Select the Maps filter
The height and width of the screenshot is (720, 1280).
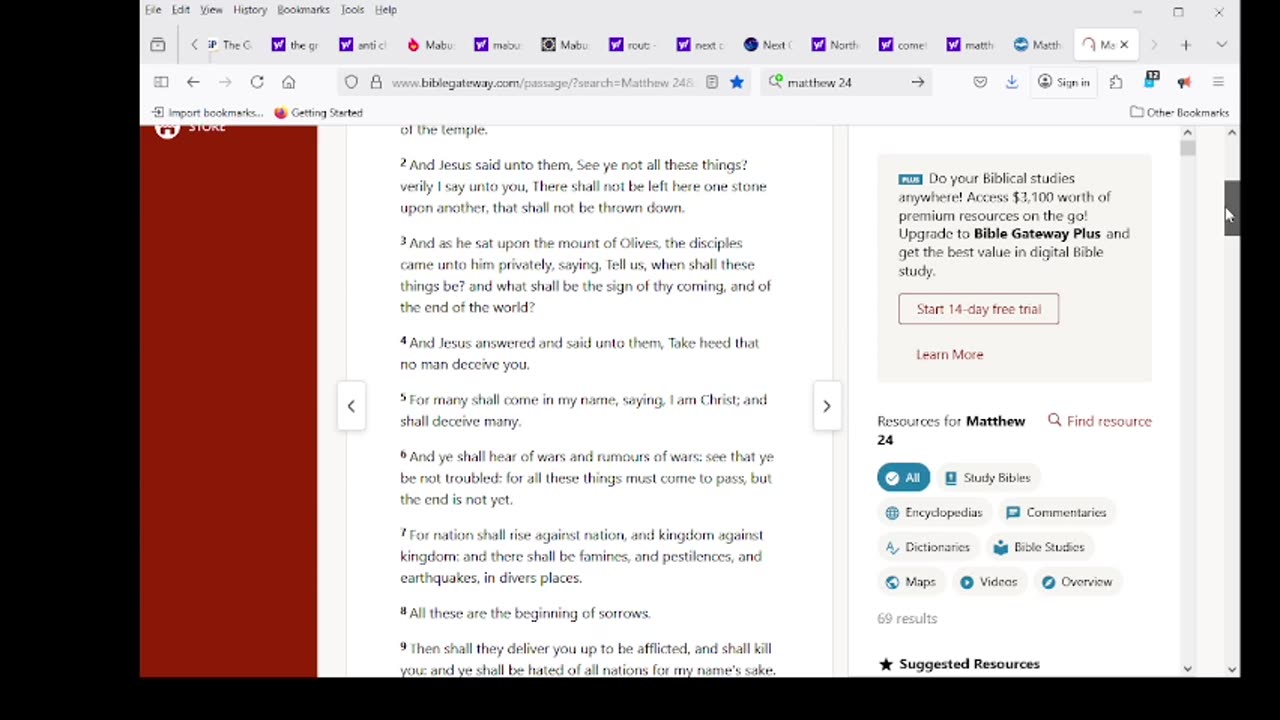(x=911, y=582)
